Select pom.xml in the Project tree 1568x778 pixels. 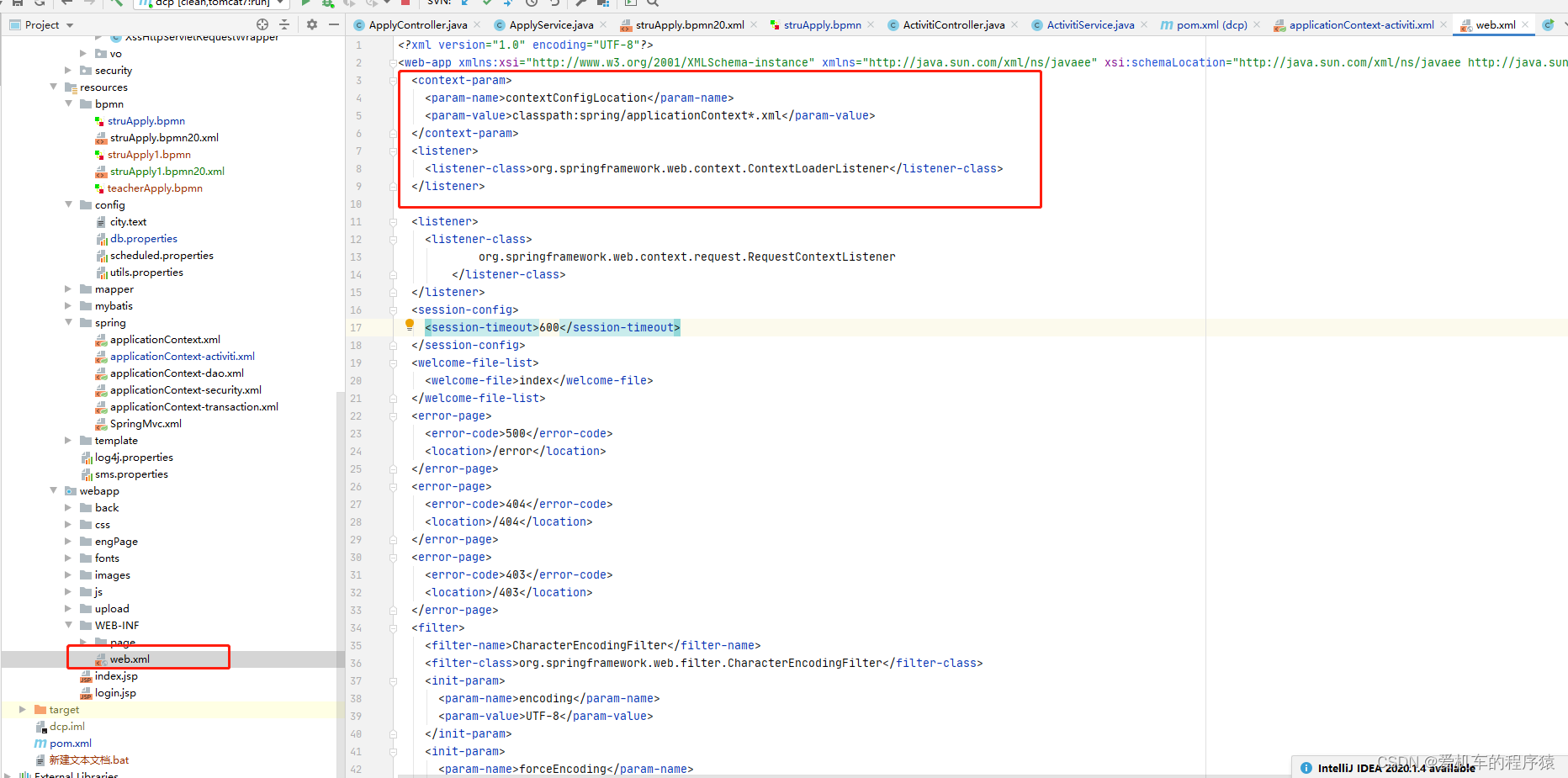pyautogui.click(x=70, y=744)
